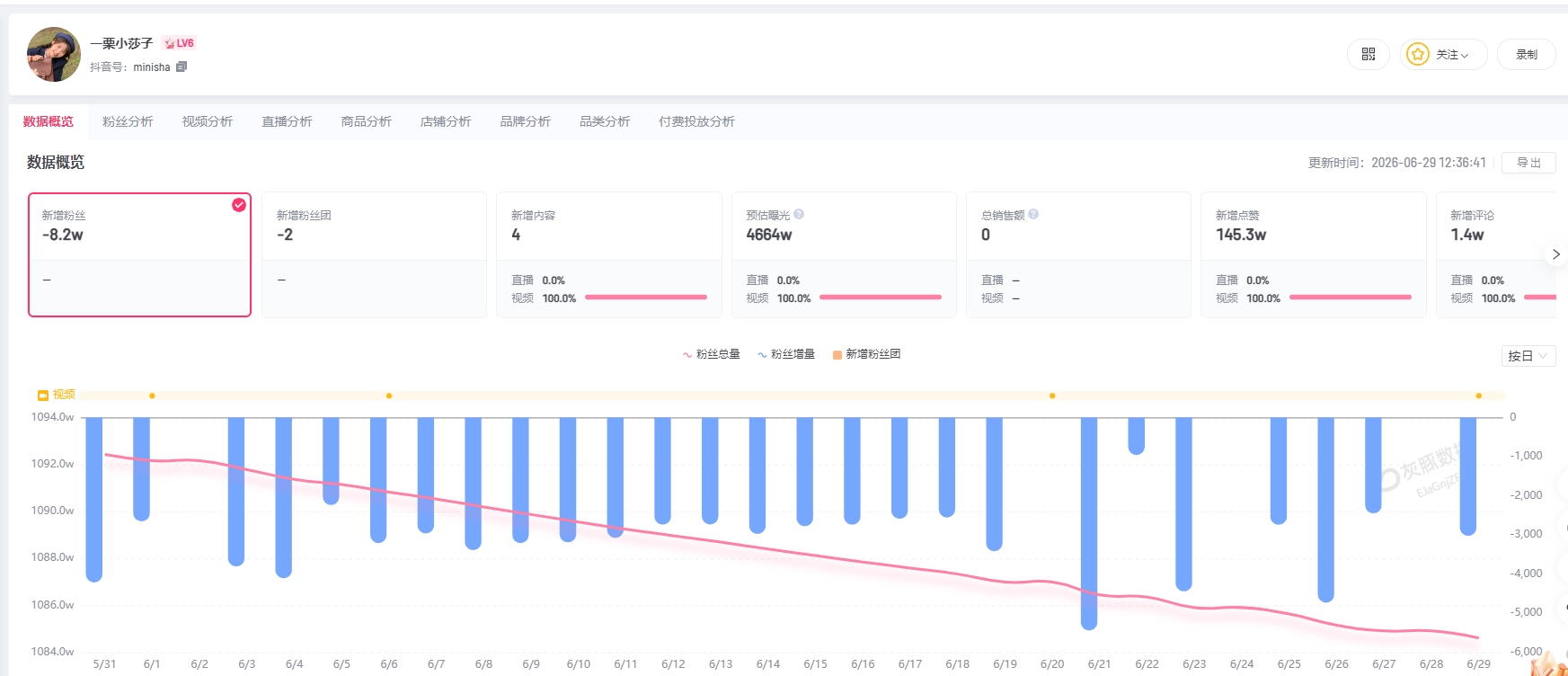Click the video marker dot above 6/29

coord(1479,396)
